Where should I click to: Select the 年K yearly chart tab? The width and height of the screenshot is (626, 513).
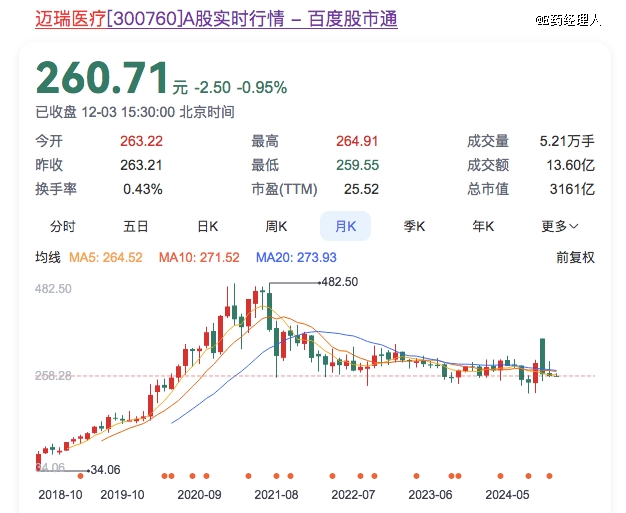483,226
